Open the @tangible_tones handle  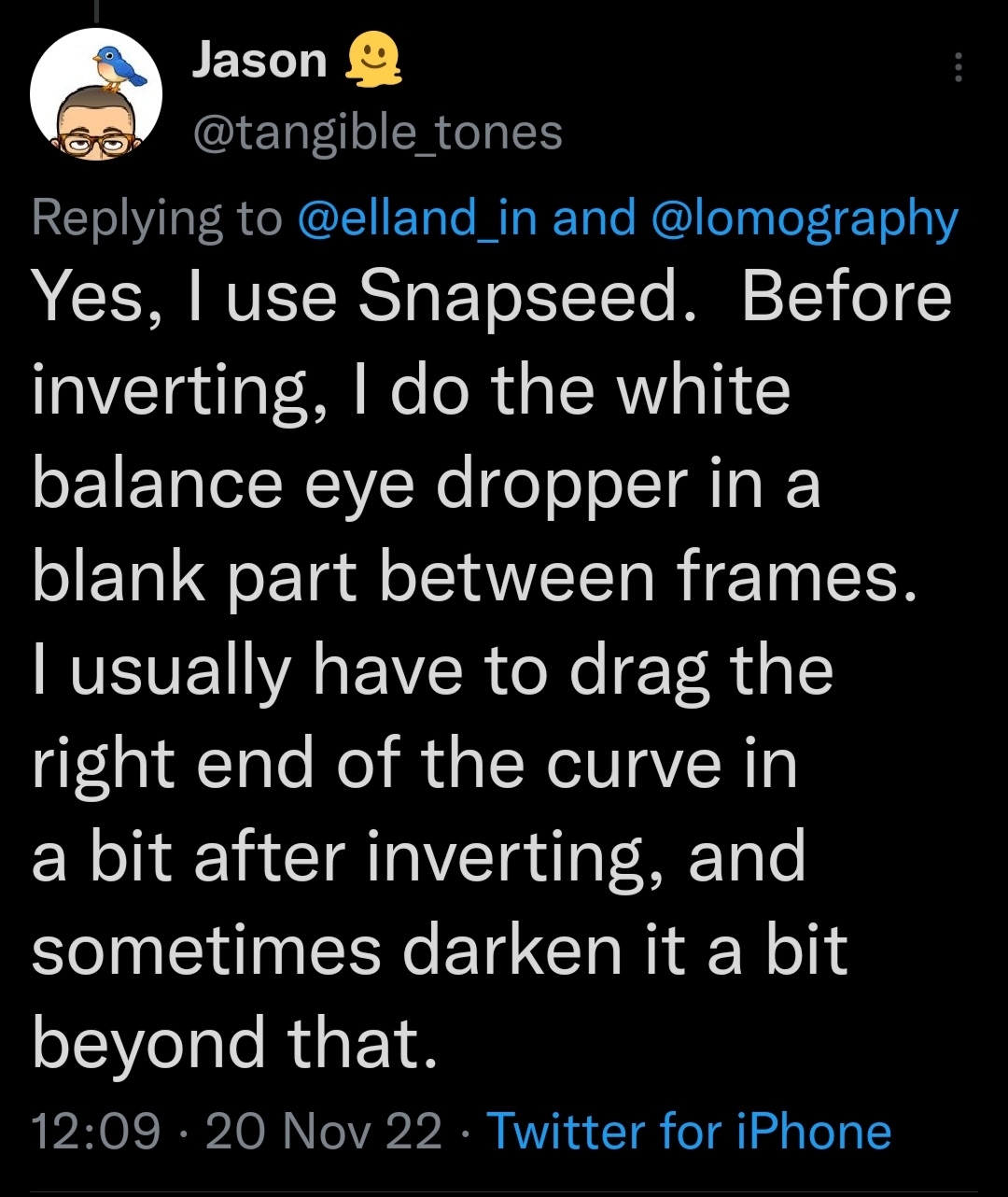pos(376,133)
